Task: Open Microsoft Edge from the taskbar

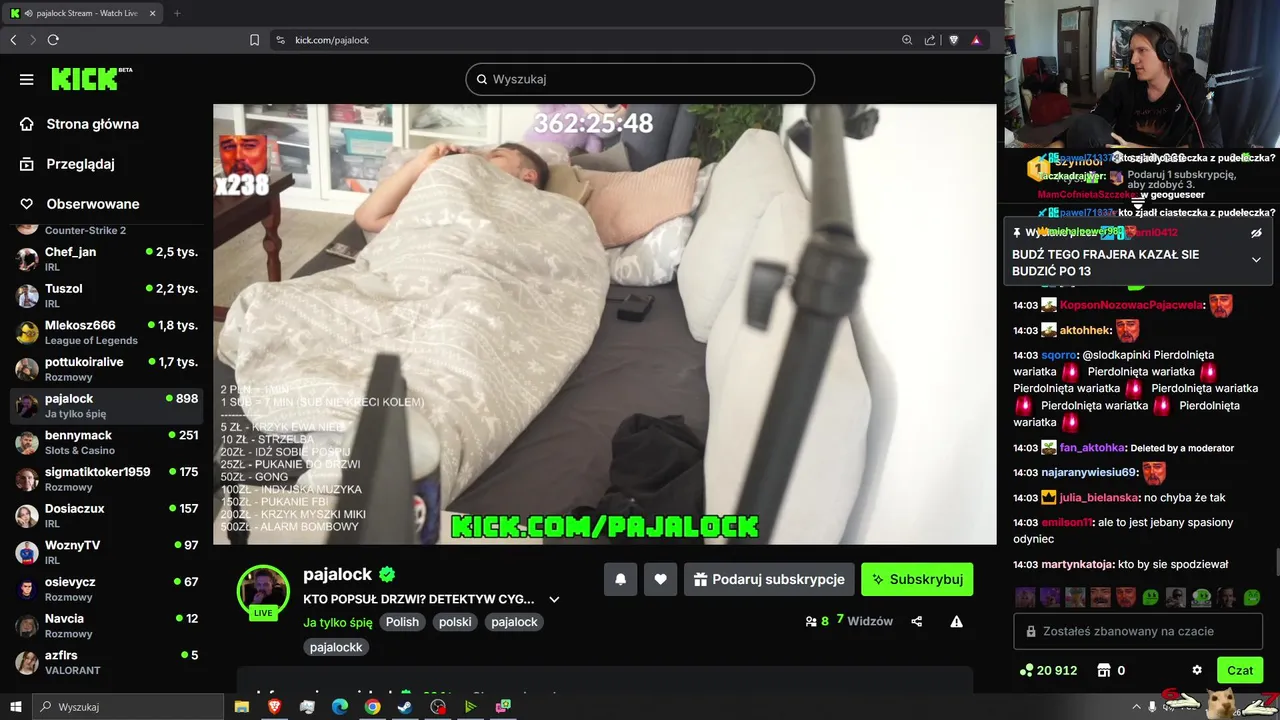Action: point(340,706)
